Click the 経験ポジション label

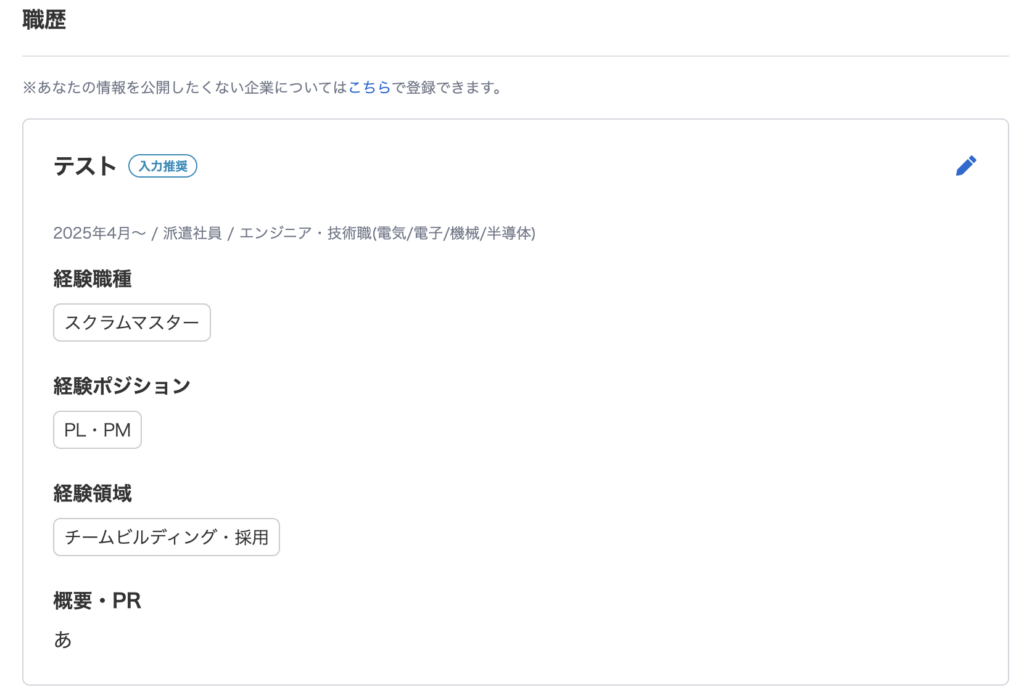121,386
